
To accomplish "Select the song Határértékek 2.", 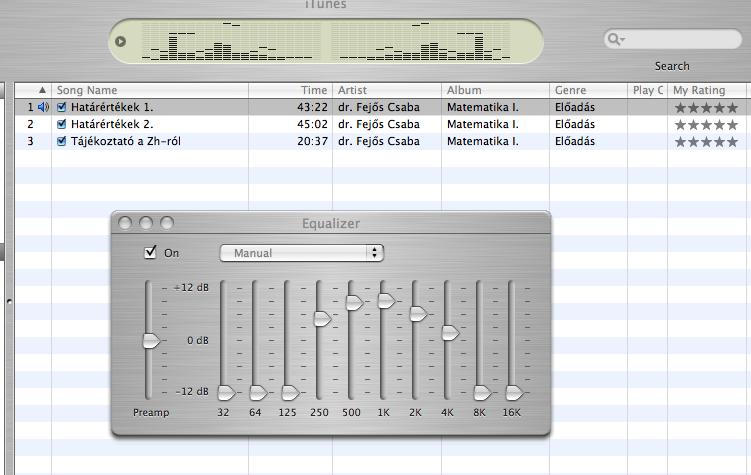I will (112, 124).
